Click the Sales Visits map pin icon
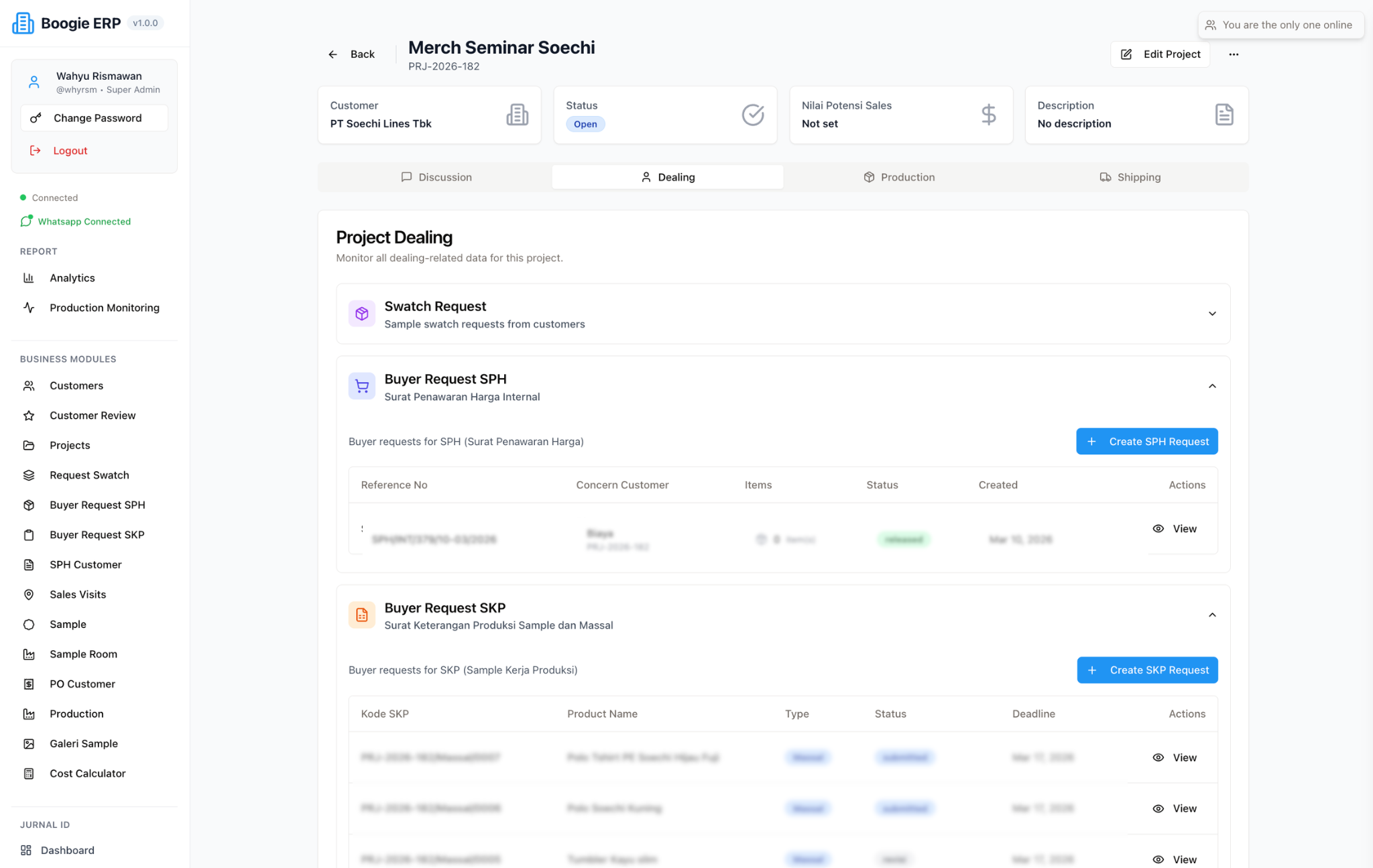1373x868 pixels. click(29, 595)
